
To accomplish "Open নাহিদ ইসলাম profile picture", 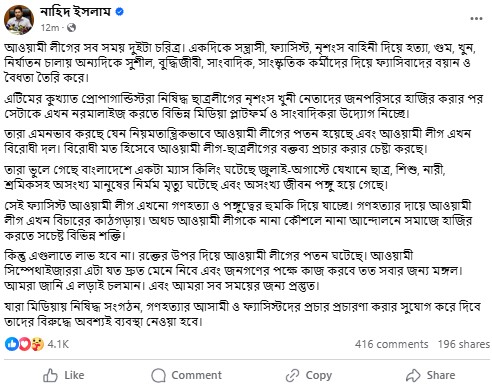I will click(19, 20).
